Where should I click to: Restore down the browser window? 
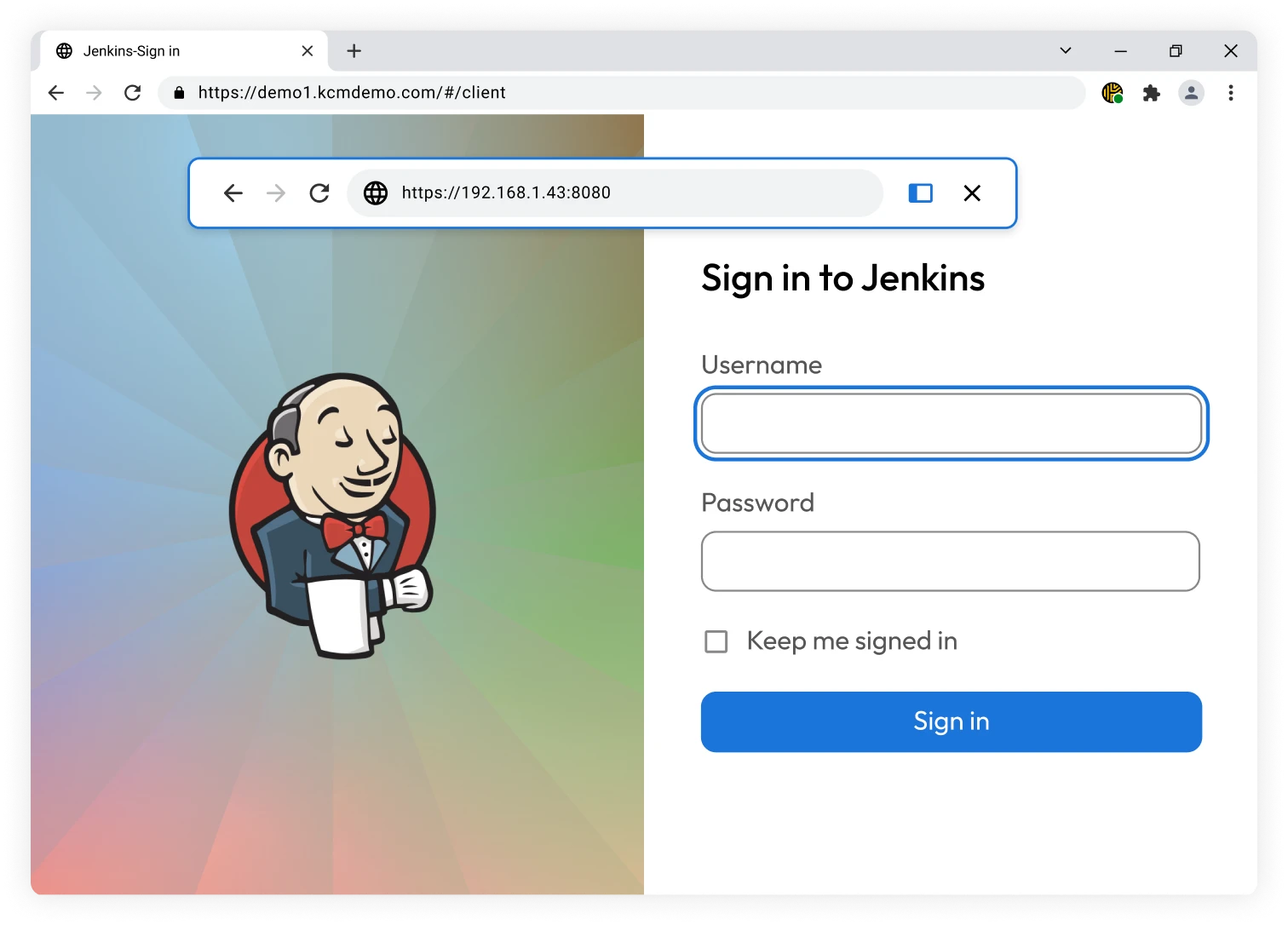[1176, 51]
